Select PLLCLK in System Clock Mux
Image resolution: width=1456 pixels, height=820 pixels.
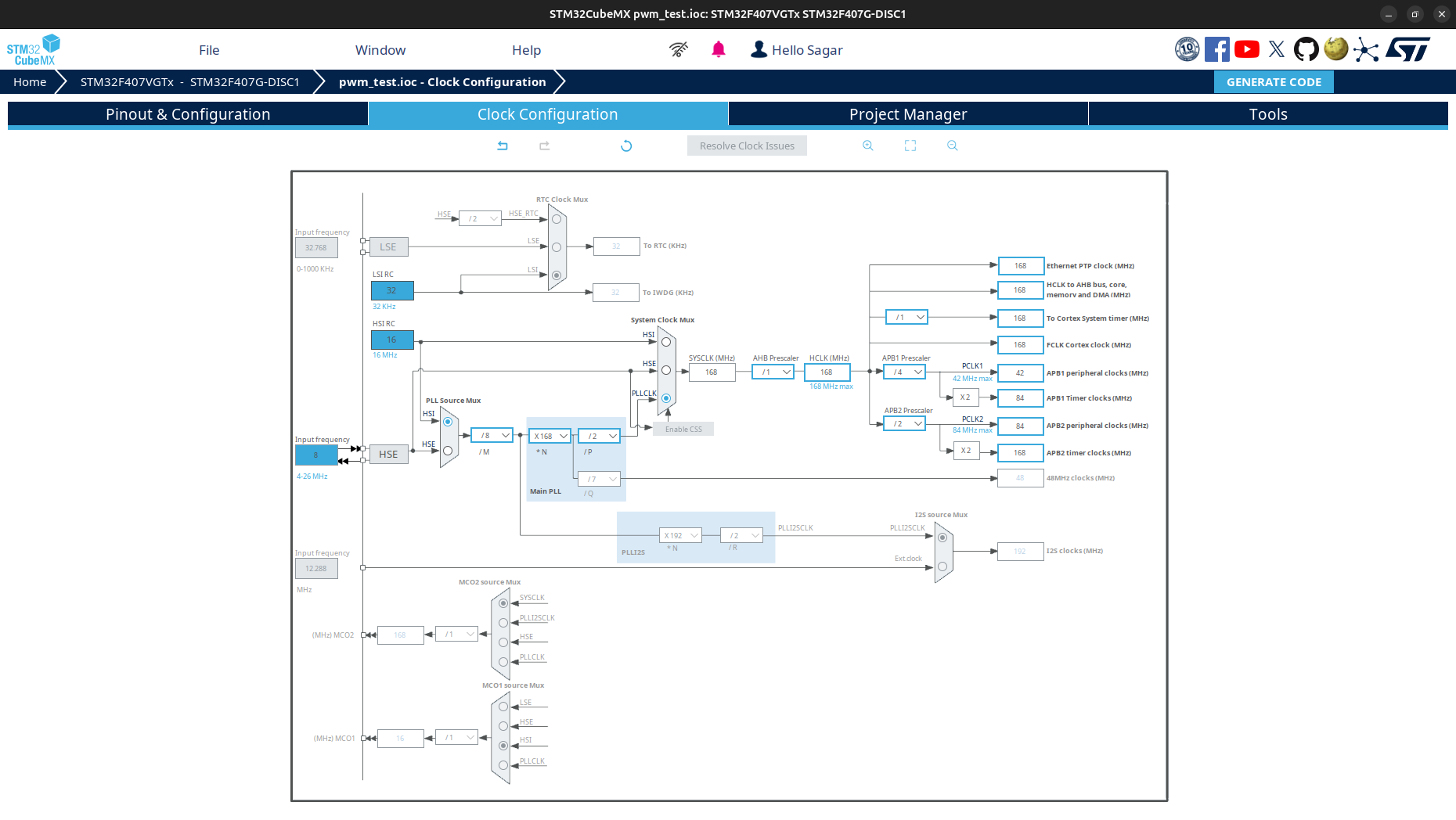click(666, 398)
